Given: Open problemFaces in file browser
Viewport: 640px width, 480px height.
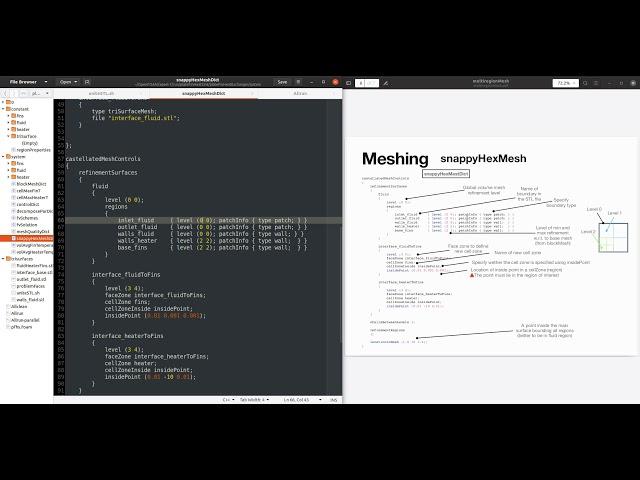Looking at the screenshot, I should pyautogui.click(x=31, y=286).
